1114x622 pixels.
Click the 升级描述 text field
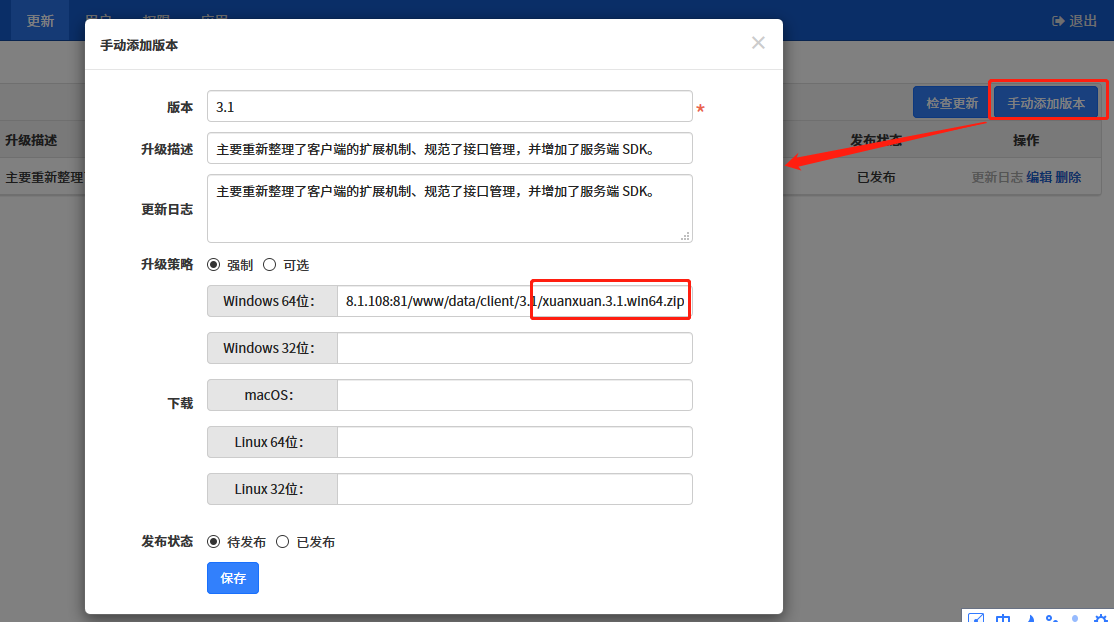pyautogui.click(x=449, y=148)
